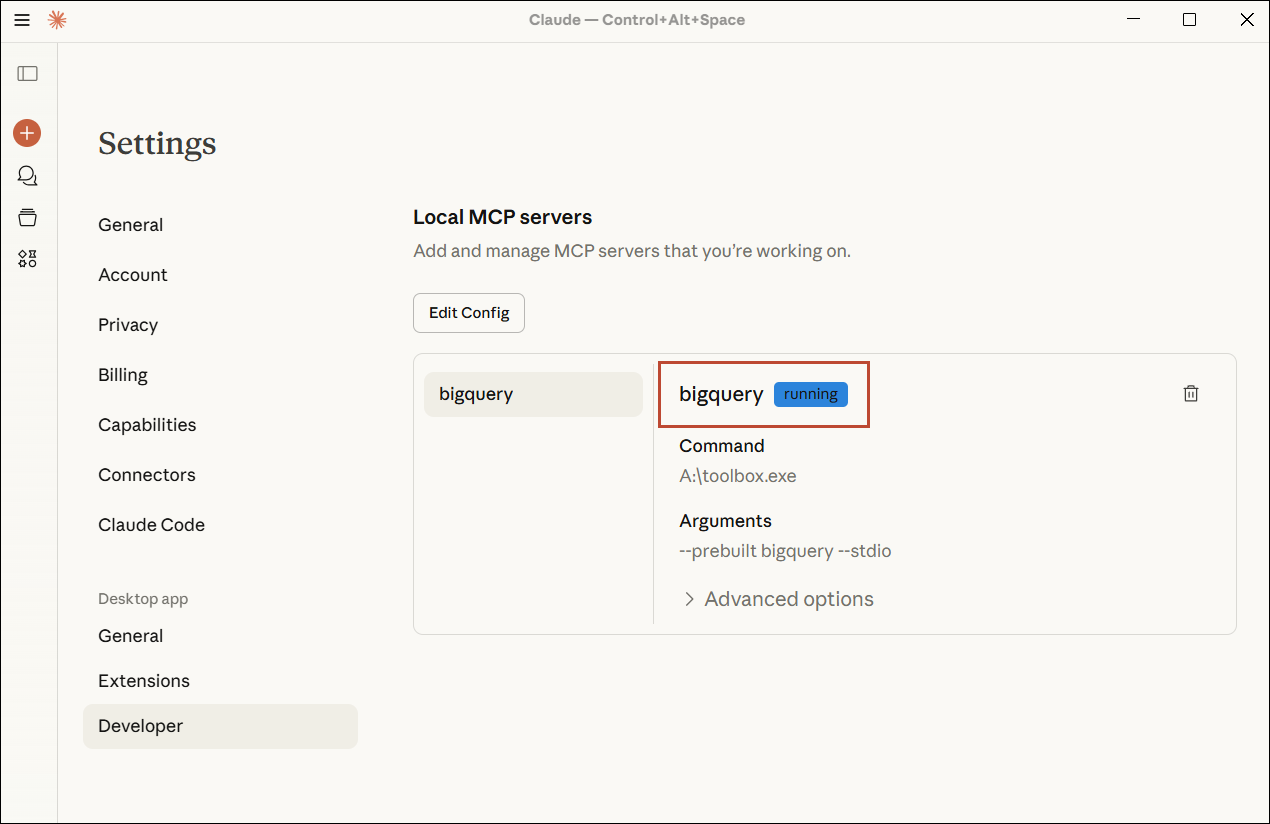This screenshot has width=1270, height=824.
Task: Open Billing settings
Action: coord(123,375)
